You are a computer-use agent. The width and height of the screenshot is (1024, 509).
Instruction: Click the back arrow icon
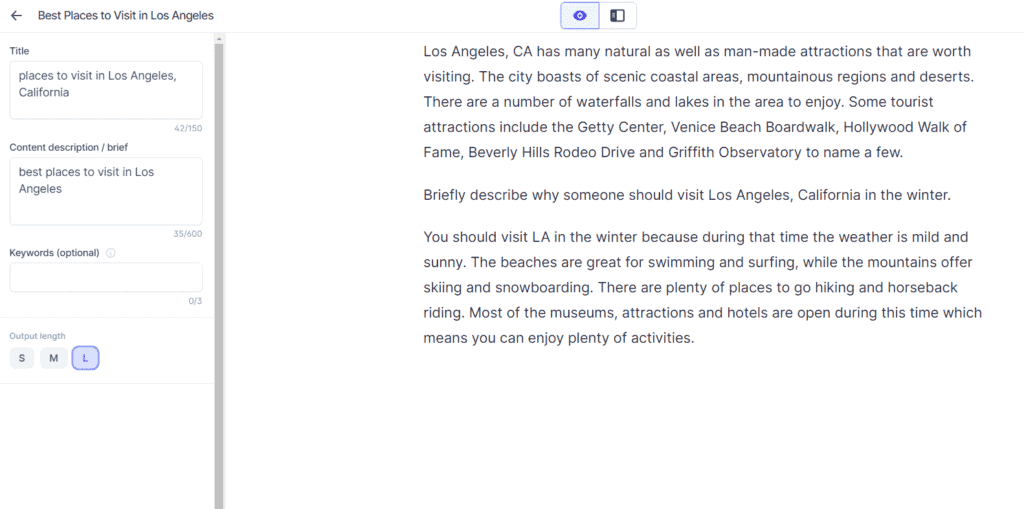point(16,16)
